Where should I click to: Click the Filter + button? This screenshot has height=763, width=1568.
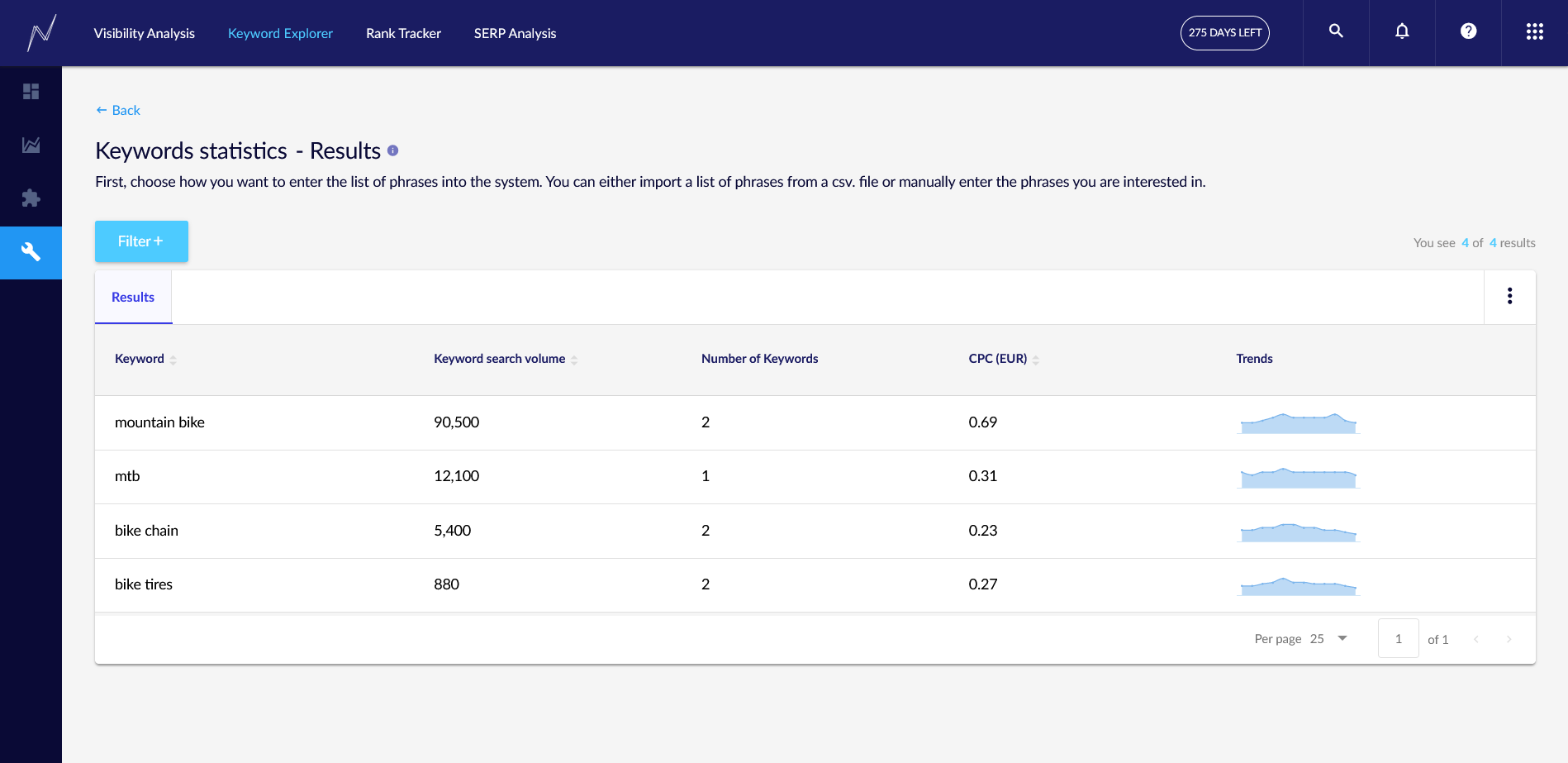(141, 241)
